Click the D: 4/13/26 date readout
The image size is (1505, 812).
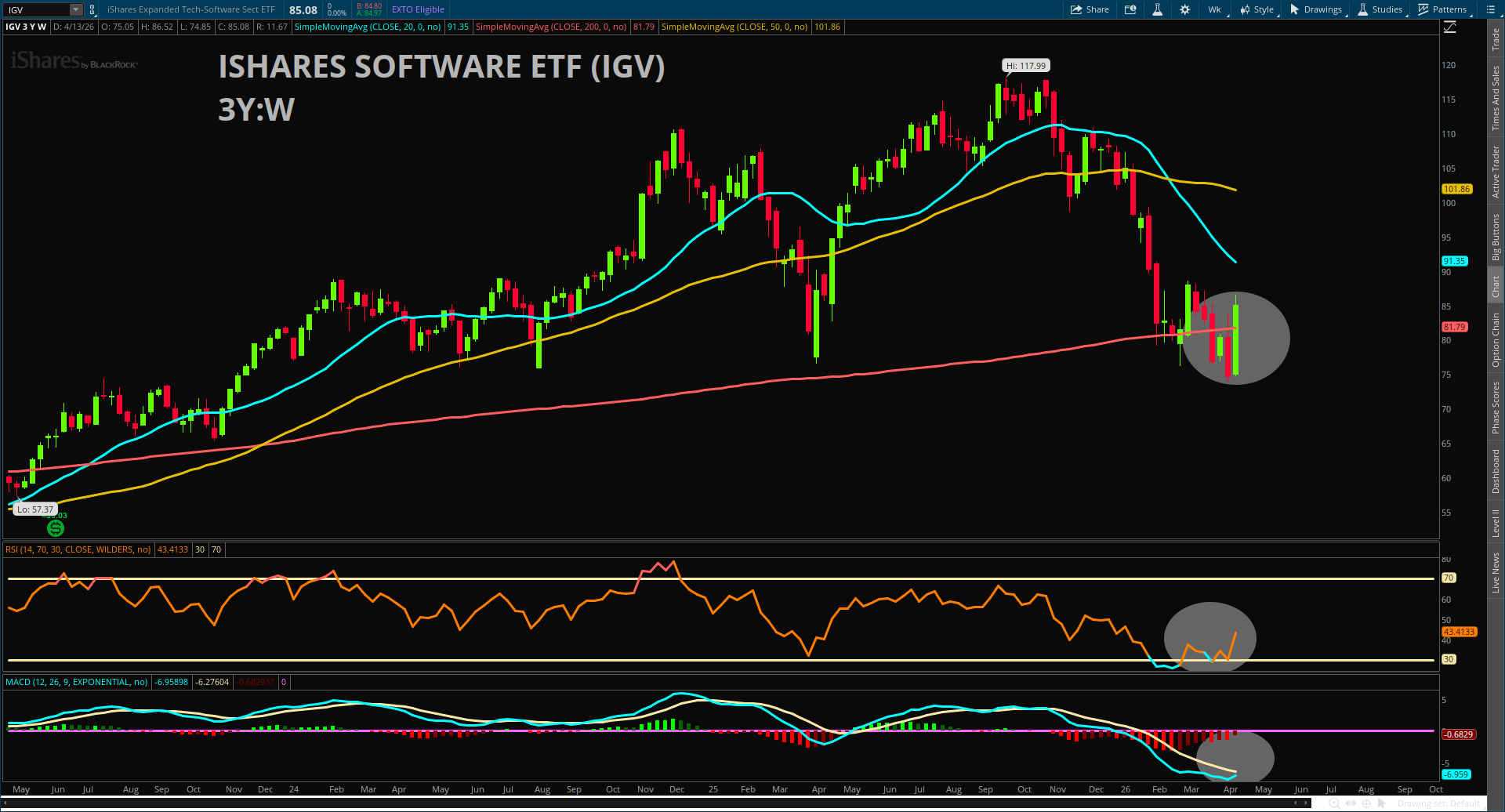(x=74, y=27)
